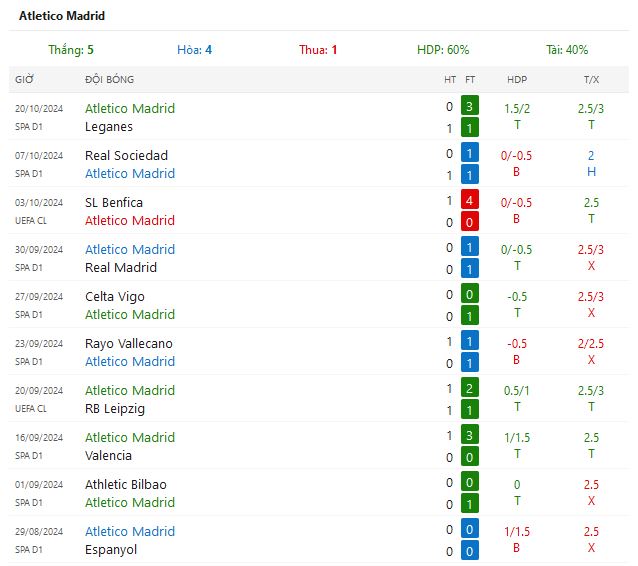Click the Valencia team name

108,456
